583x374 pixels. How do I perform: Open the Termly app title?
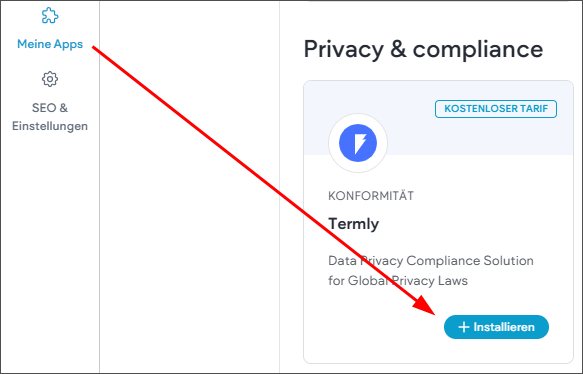click(x=354, y=224)
